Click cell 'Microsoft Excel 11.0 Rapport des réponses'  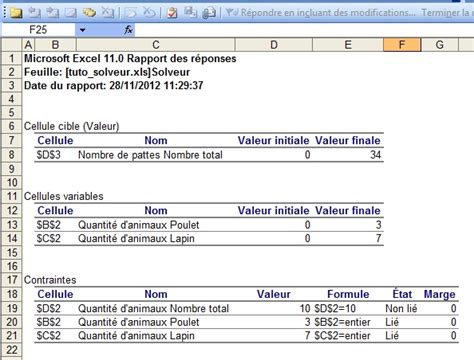[130, 58]
